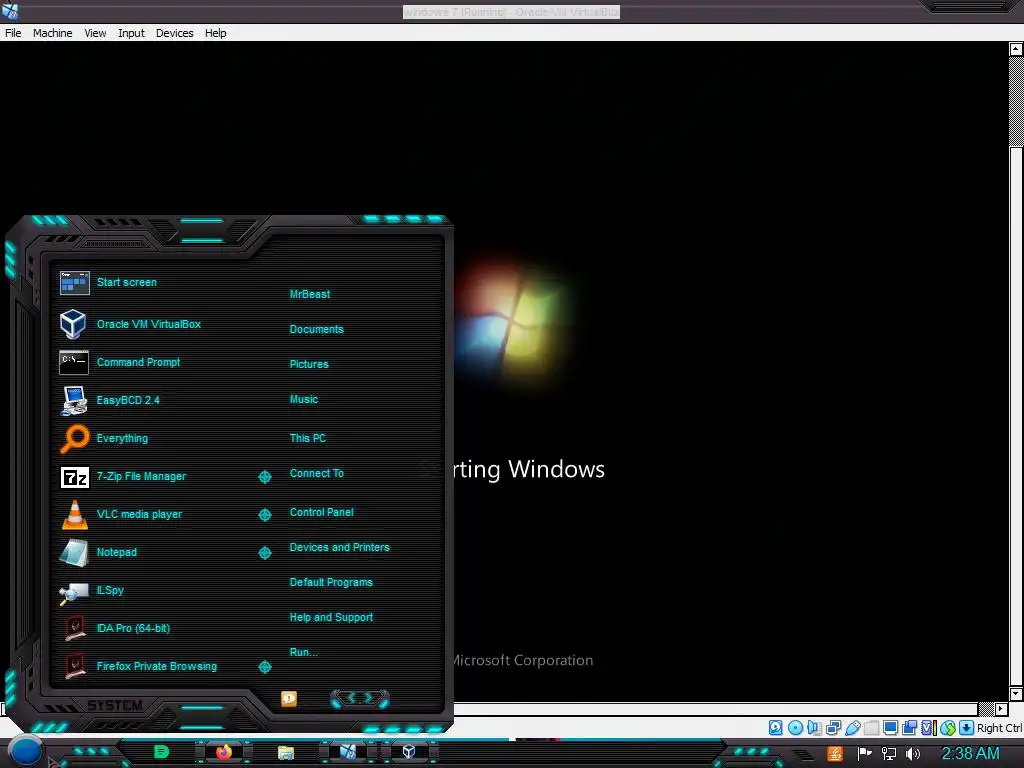Click the keyboard capture arrow icon beside Right Ctrl
This screenshot has height=768, width=1024.
(x=967, y=728)
